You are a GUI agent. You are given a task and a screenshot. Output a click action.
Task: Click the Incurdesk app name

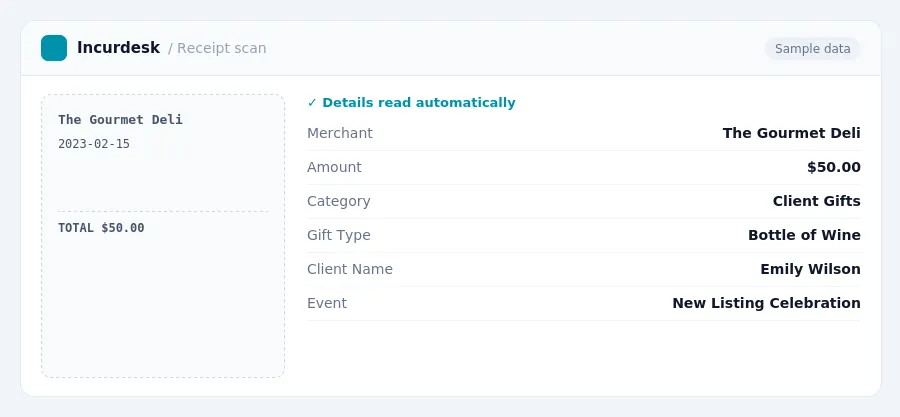[118, 48]
